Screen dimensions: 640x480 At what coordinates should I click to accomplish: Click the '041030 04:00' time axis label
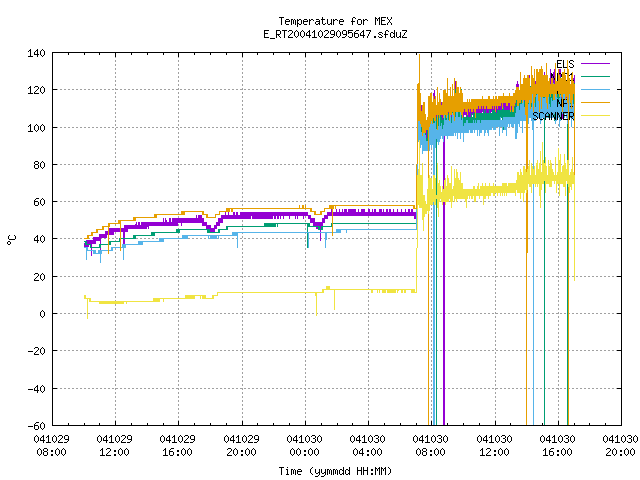click(x=368, y=446)
